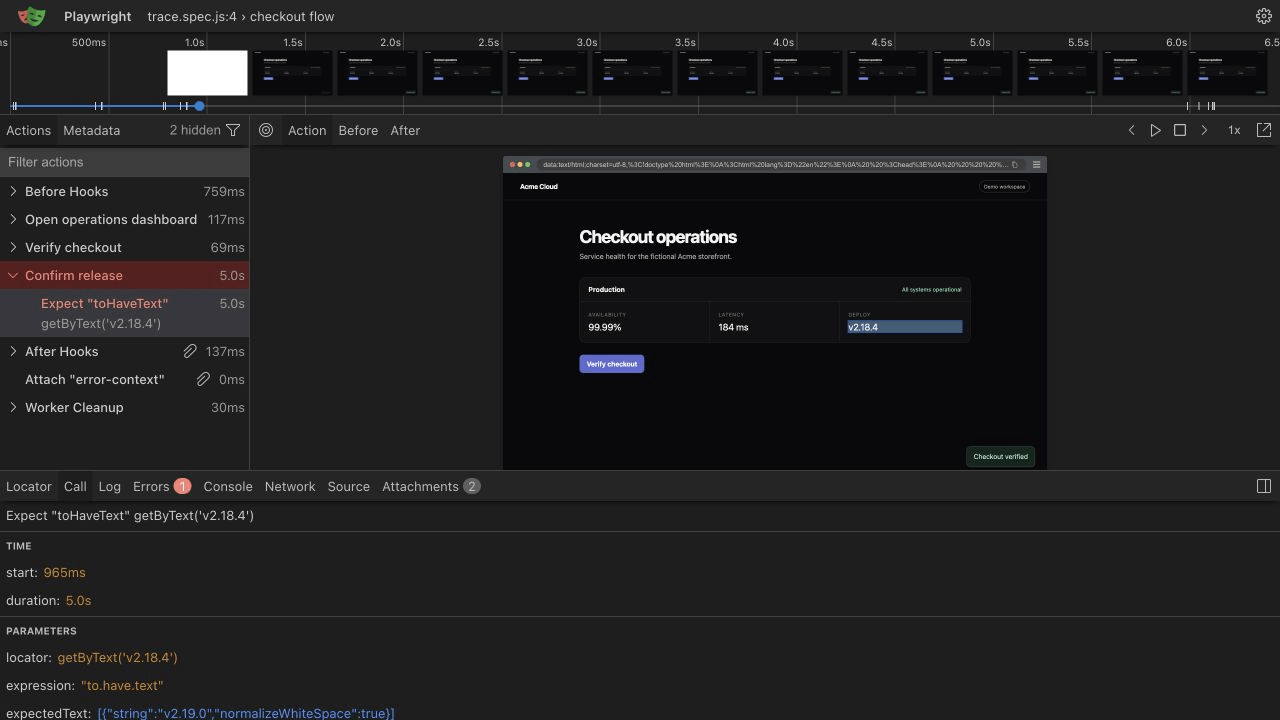Screen dimensions: 1280x720
Task: Focus the Filter actions input field
Action: coord(124,162)
